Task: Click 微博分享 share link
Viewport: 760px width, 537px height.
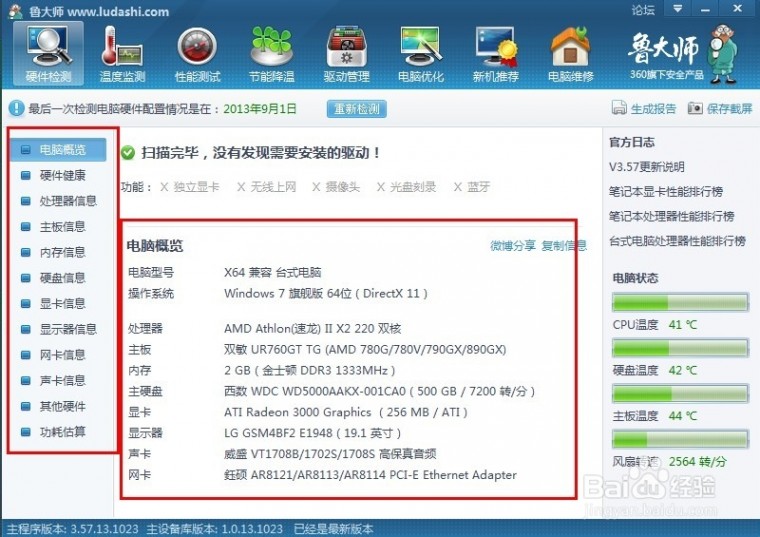Action: pyautogui.click(x=513, y=246)
